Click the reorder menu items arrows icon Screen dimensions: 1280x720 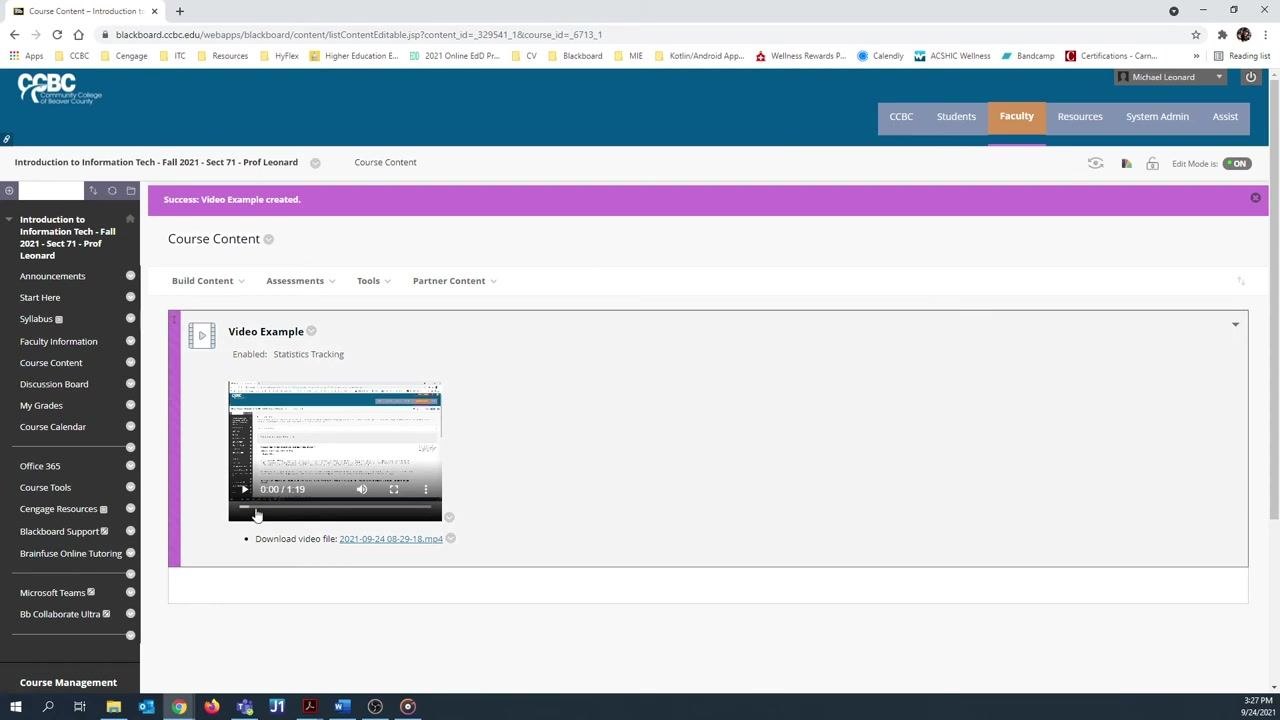(93, 190)
